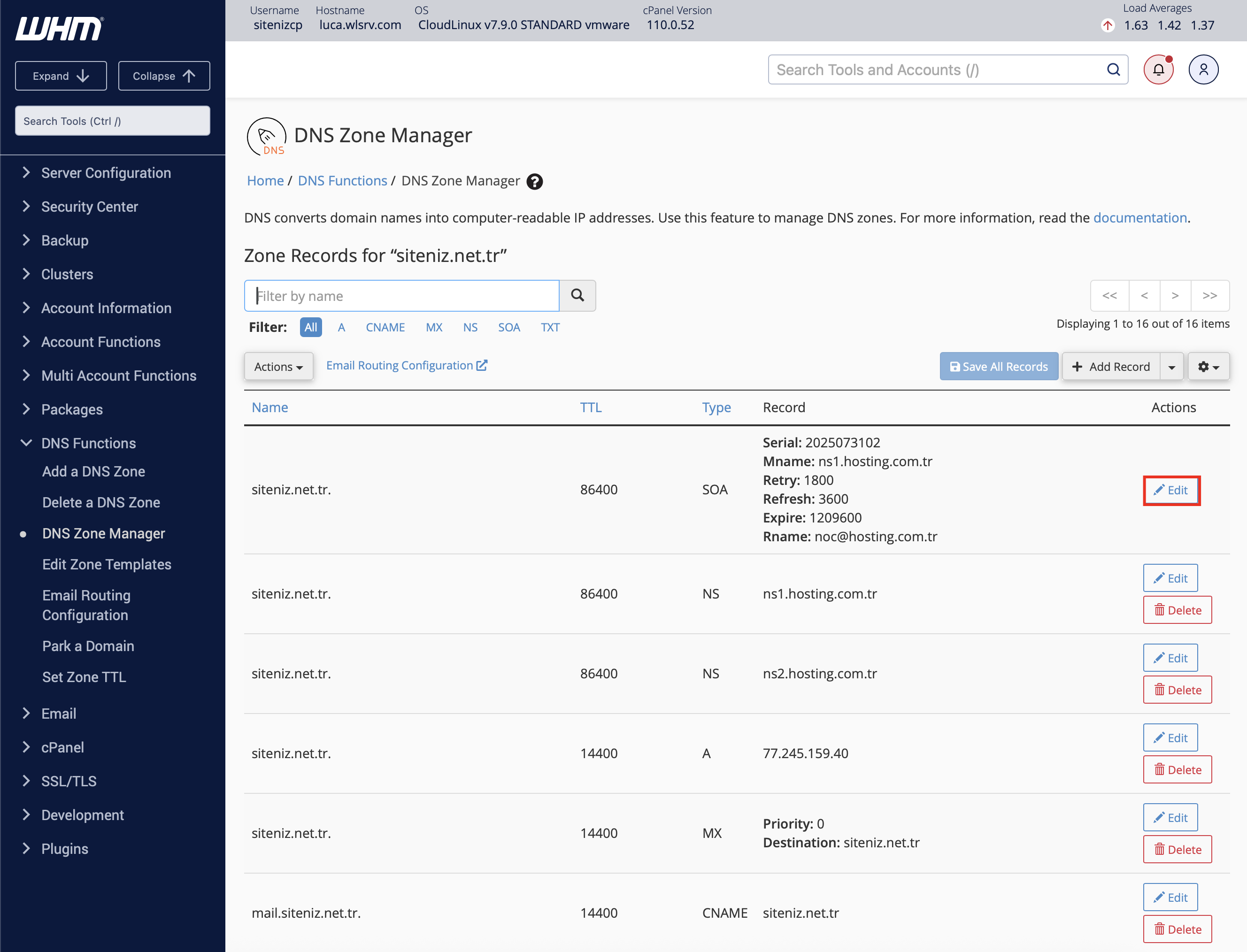1247x952 pixels.
Task: Click the load averages up-arrow icon
Action: click(1107, 25)
